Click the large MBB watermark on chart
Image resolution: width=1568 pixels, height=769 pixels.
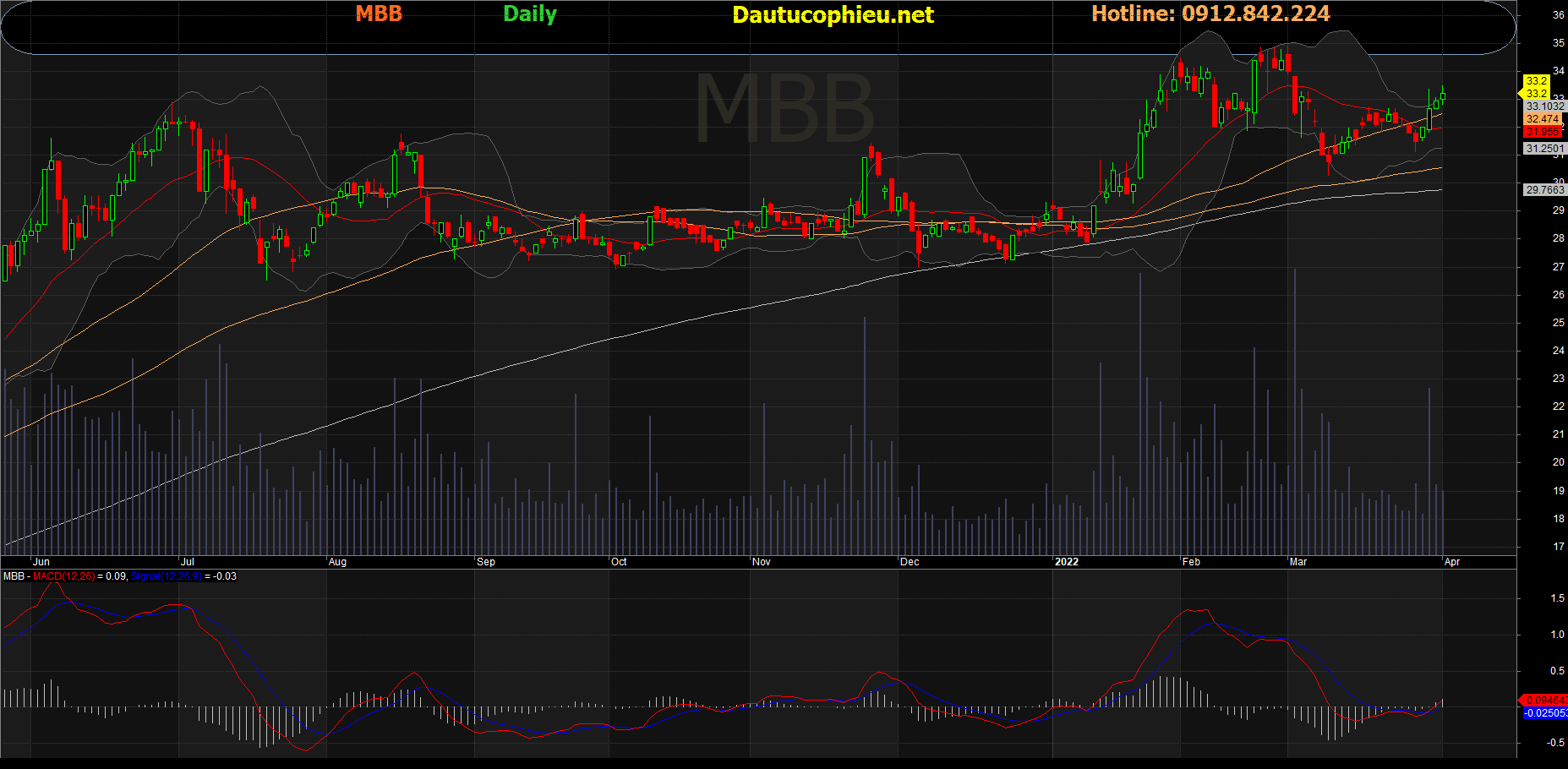click(x=784, y=110)
